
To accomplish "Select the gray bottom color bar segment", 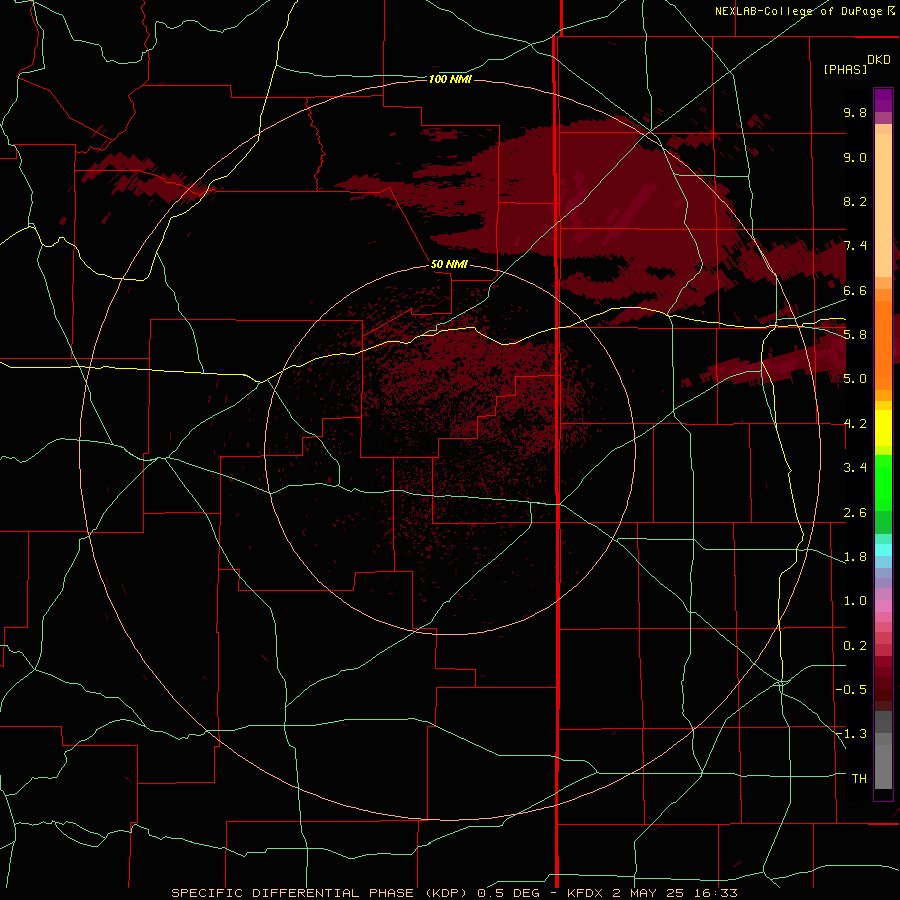I will pos(883,759).
